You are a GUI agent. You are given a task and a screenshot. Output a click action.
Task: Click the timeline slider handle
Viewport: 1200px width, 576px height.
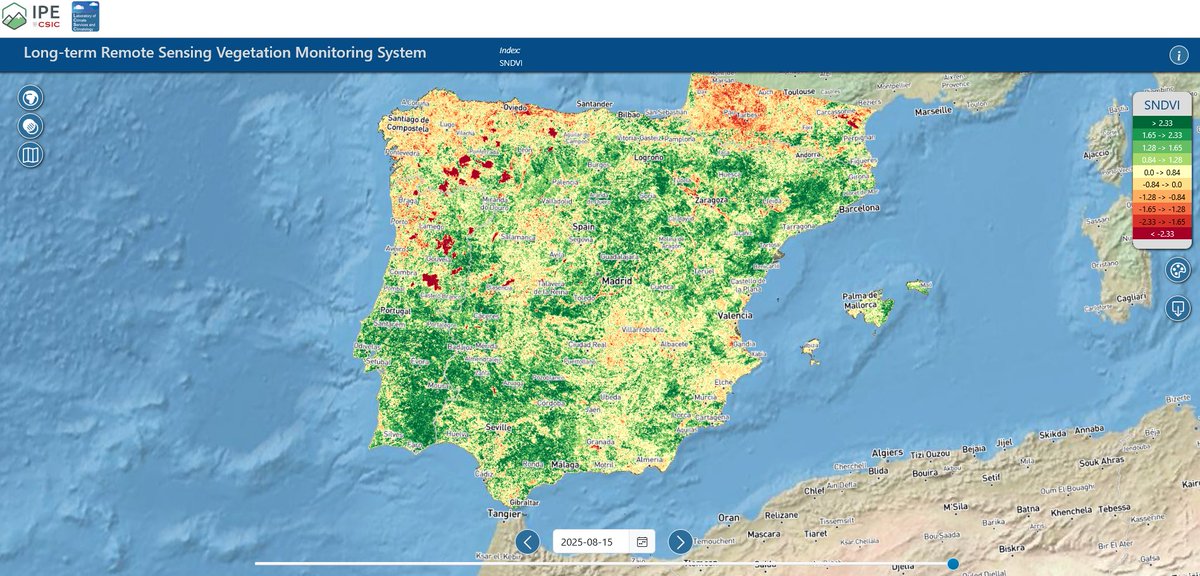[x=953, y=564]
